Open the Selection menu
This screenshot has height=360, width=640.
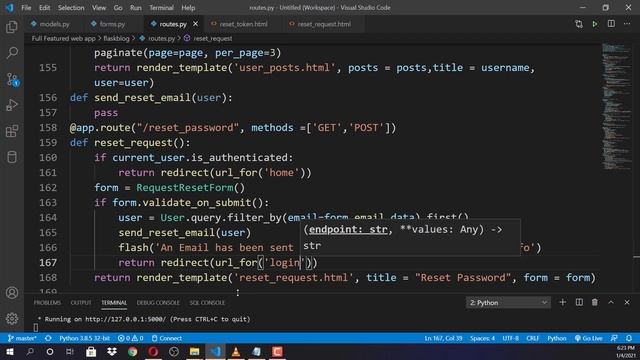point(71,8)
